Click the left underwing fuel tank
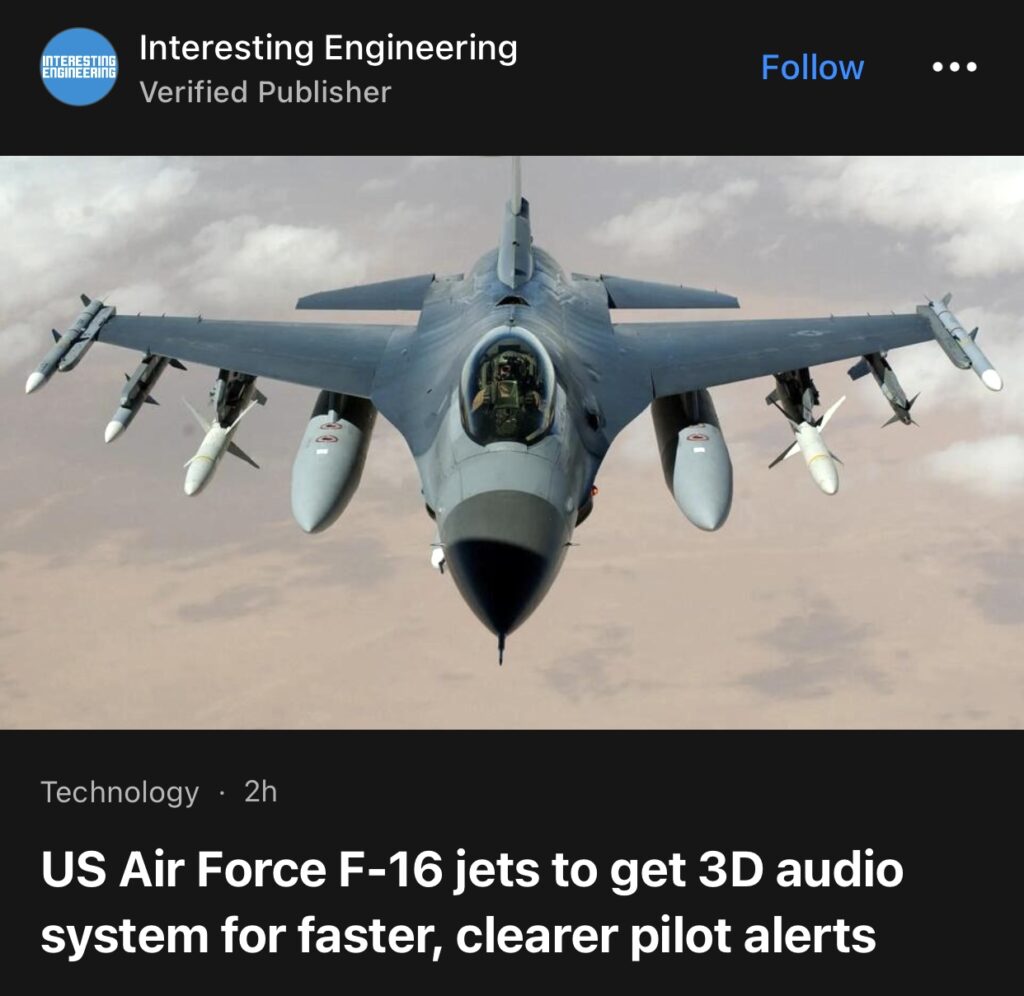Screen dimensions: 1024x996 331,460
